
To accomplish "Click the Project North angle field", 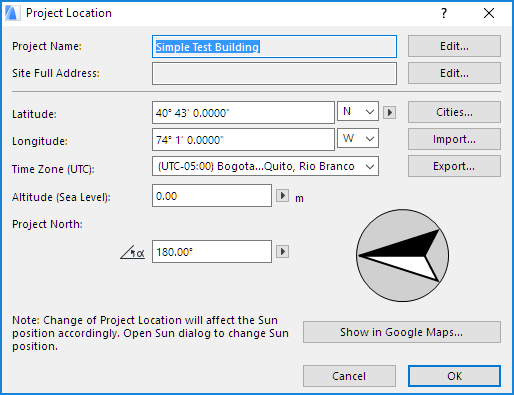I will [212, 251].
